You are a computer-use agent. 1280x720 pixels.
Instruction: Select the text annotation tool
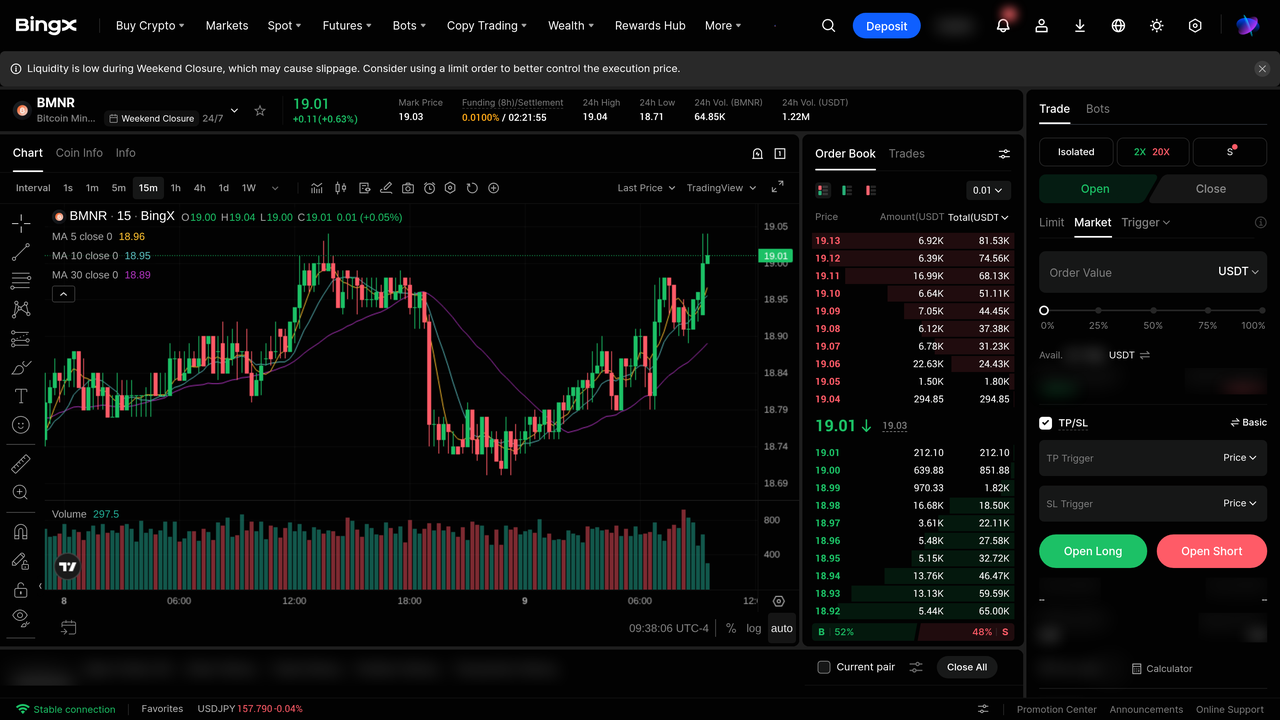click(20, 397)
